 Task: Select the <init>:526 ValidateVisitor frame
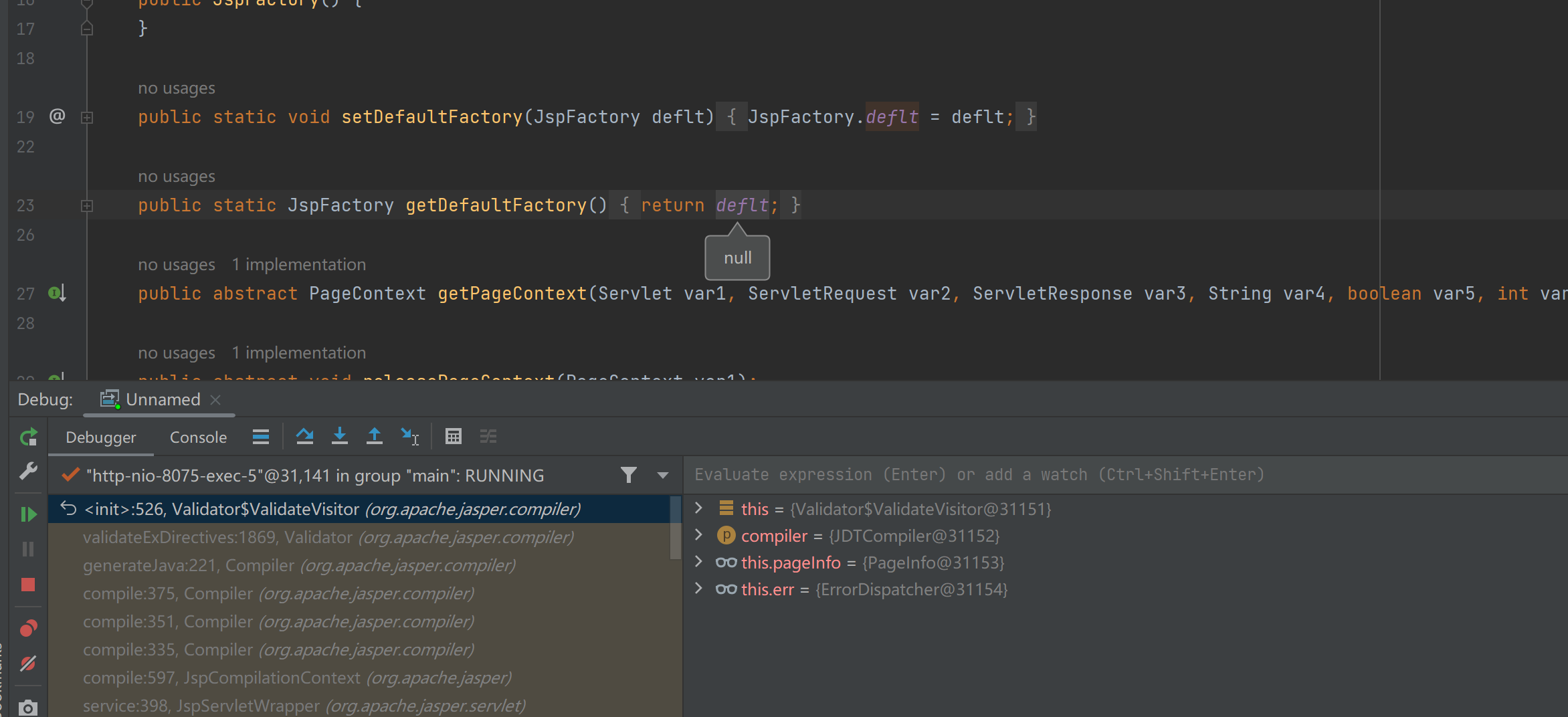coord(360,509)
